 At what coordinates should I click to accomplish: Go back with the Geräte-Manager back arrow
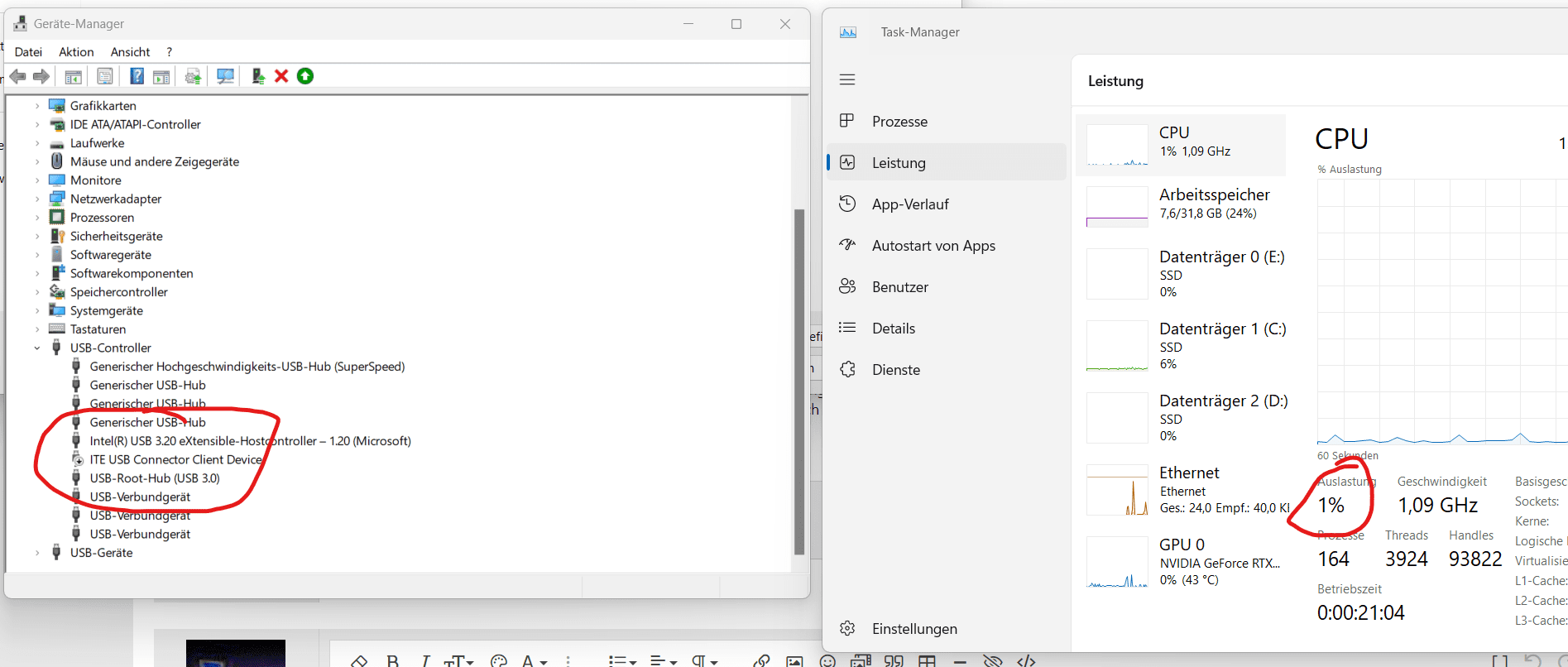pos(17,76)
